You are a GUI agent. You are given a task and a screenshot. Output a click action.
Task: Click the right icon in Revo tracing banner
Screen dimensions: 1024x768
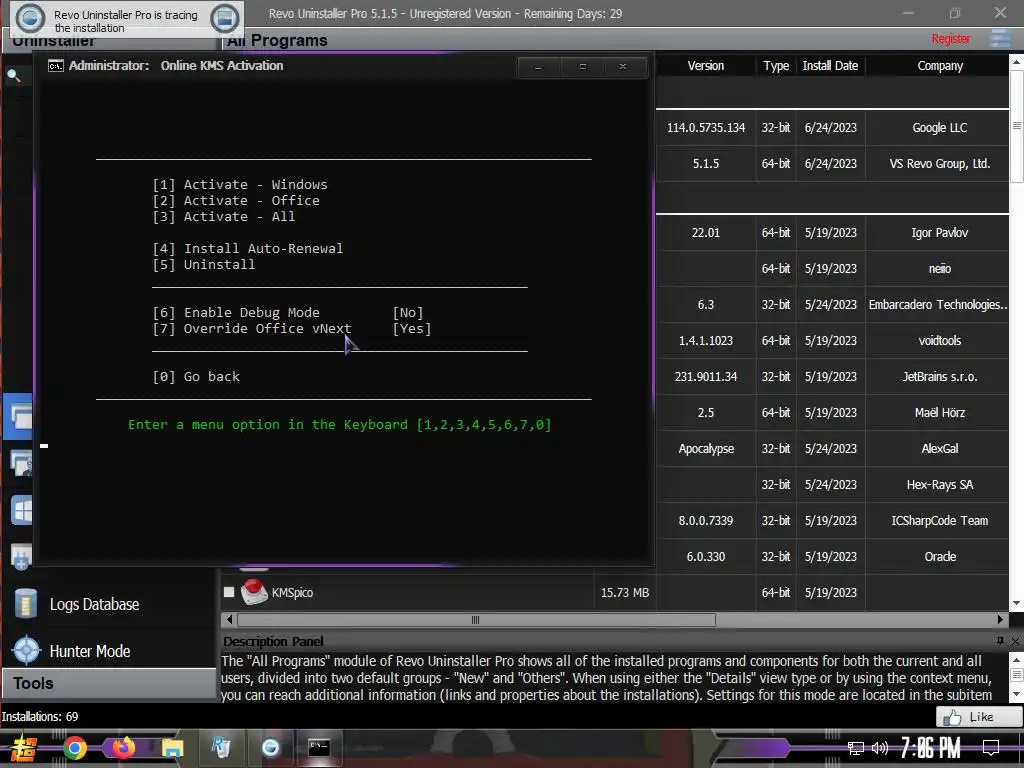point(224,19)
